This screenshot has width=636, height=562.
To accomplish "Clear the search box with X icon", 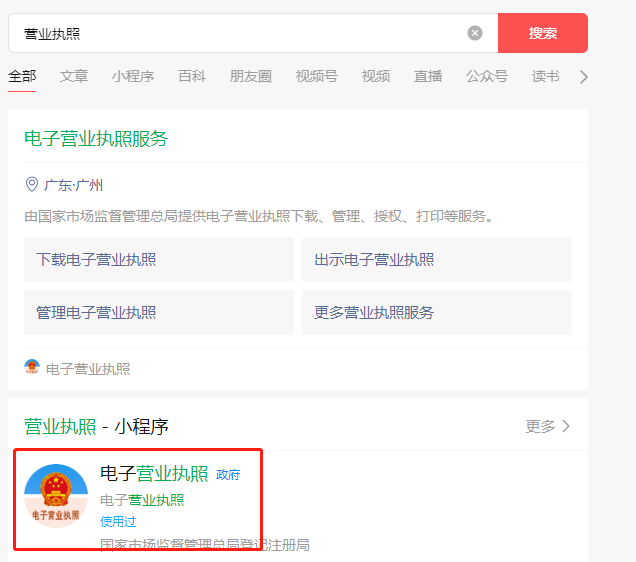I will [475, 33].
